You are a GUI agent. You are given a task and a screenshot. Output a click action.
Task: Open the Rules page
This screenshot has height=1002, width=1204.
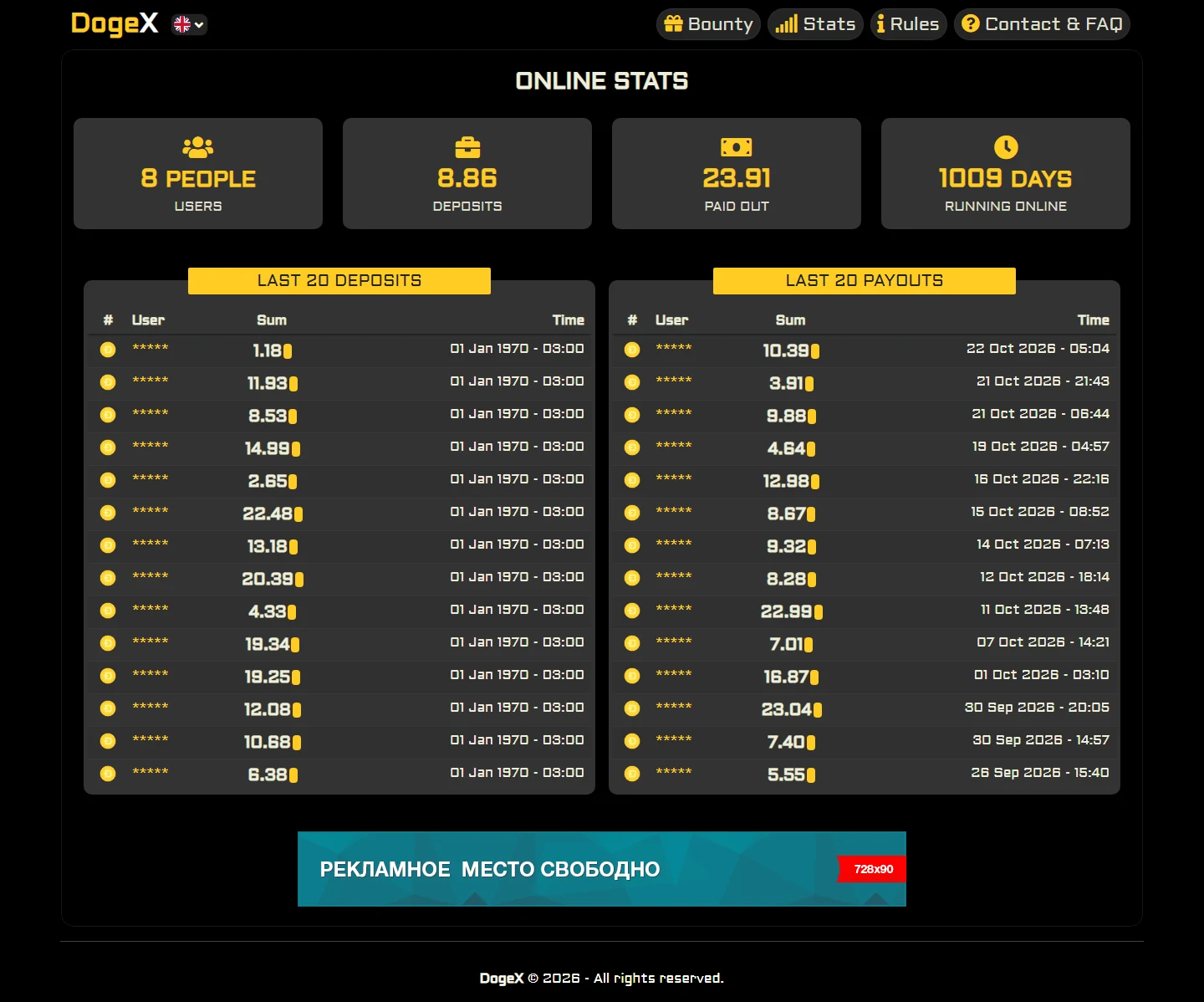(x=908, y=24)
